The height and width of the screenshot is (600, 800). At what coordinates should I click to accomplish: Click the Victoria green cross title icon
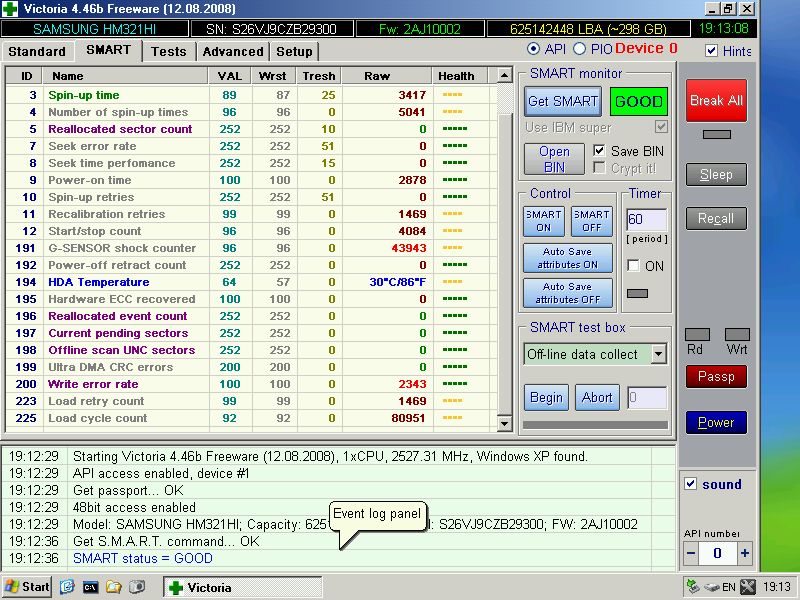pos(10,8)
